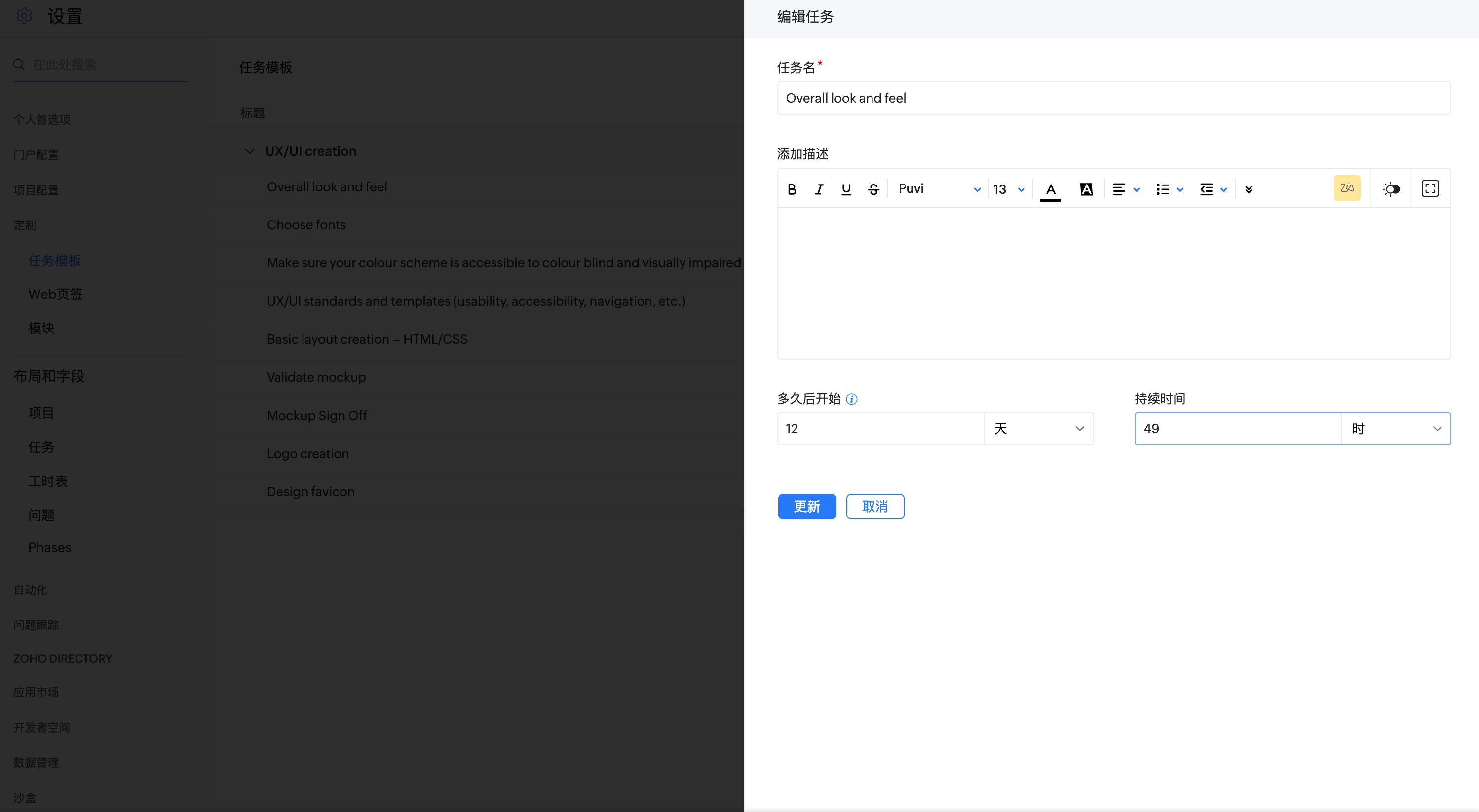Pick font color with underlined A
1479x812 pixels.
pos(1050,189)
